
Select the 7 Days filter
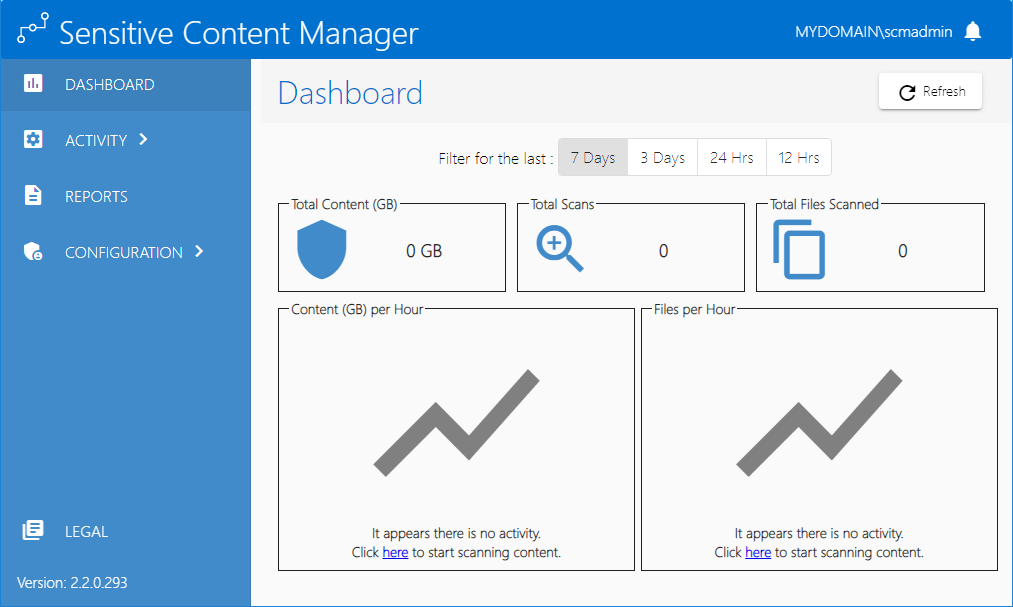[x=593, y=158]
